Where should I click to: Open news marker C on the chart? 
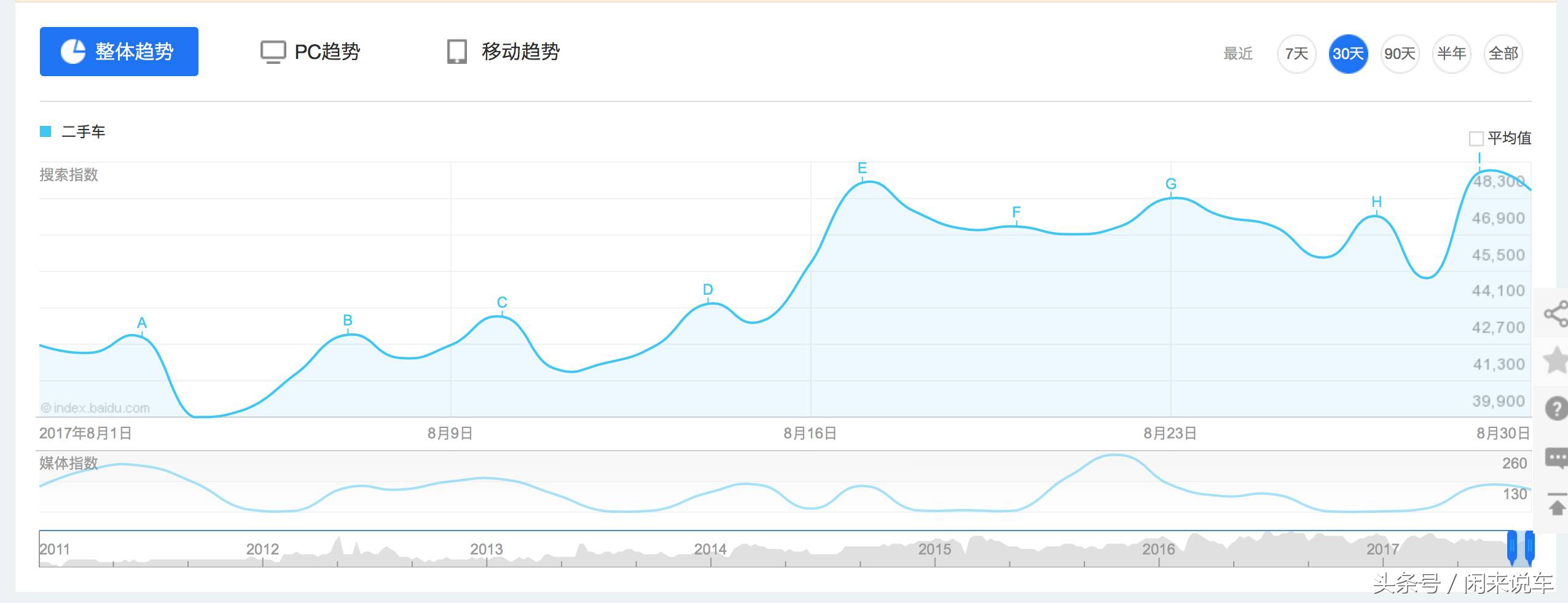[x=502, y=303]
